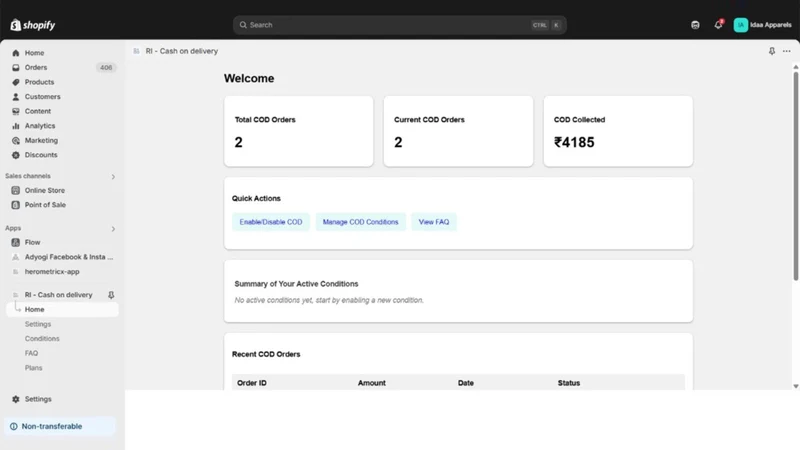Click the Settings gear icon in the sidebar
The width and height of the screenshot is (800, 450).
(x=16, y=399)
